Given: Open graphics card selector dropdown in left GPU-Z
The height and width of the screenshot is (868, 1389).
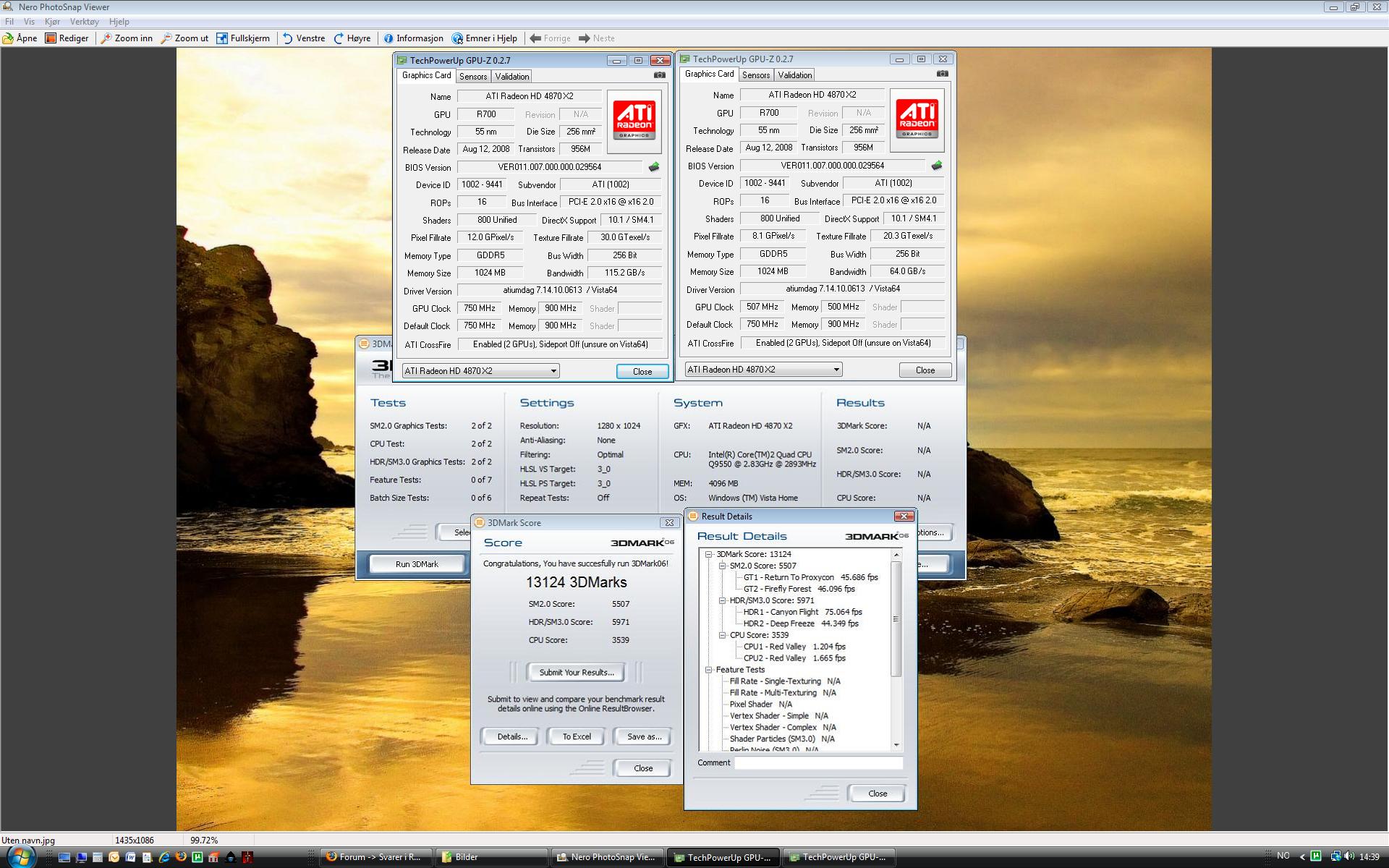Looking at the screenshot, I should click(480, 371).
